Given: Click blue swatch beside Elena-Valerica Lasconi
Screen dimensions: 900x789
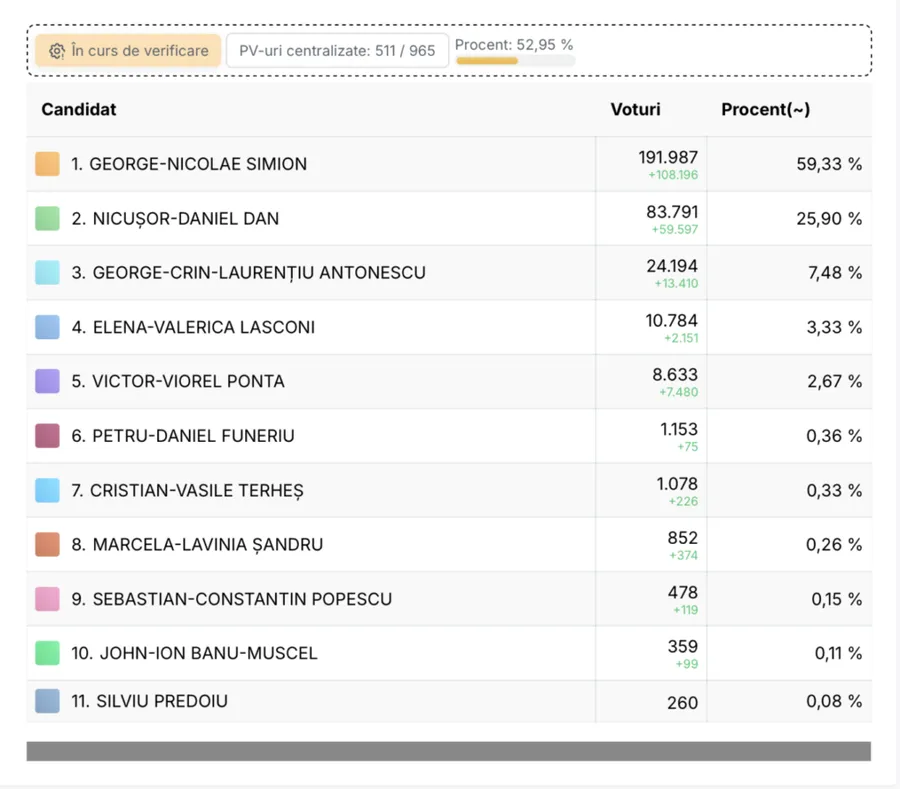Looking at the screenshot, I should pyautogui.click(x=47, y=327).
